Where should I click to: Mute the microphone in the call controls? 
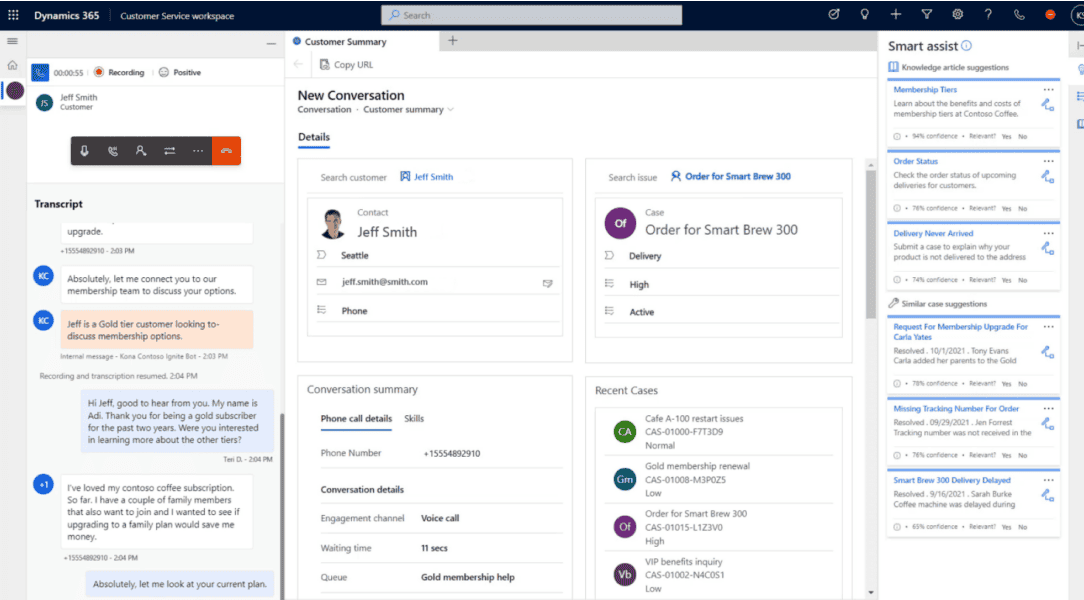click(x=84, y=151)
